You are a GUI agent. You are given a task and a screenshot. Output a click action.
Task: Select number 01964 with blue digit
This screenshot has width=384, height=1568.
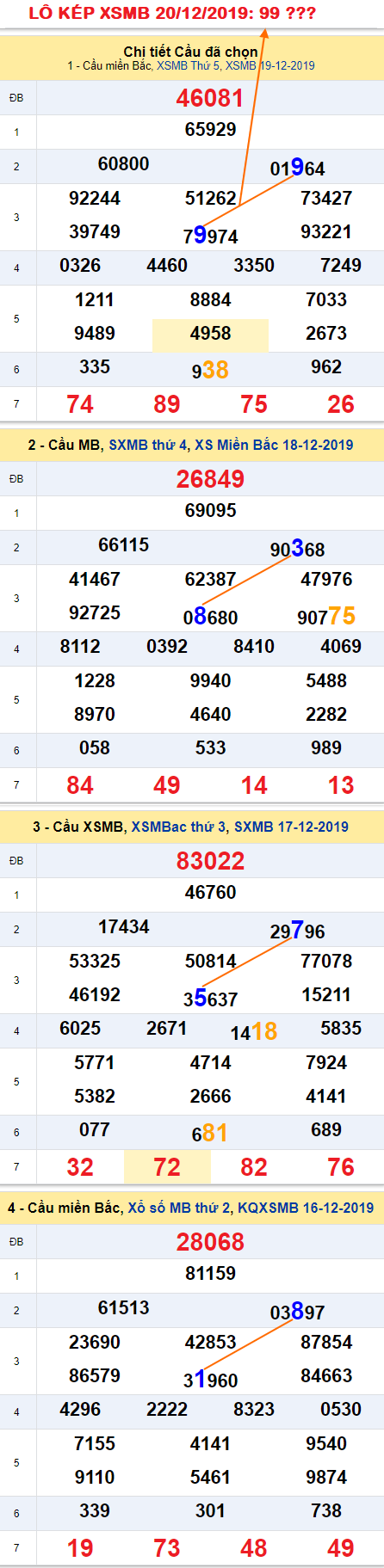297,168
